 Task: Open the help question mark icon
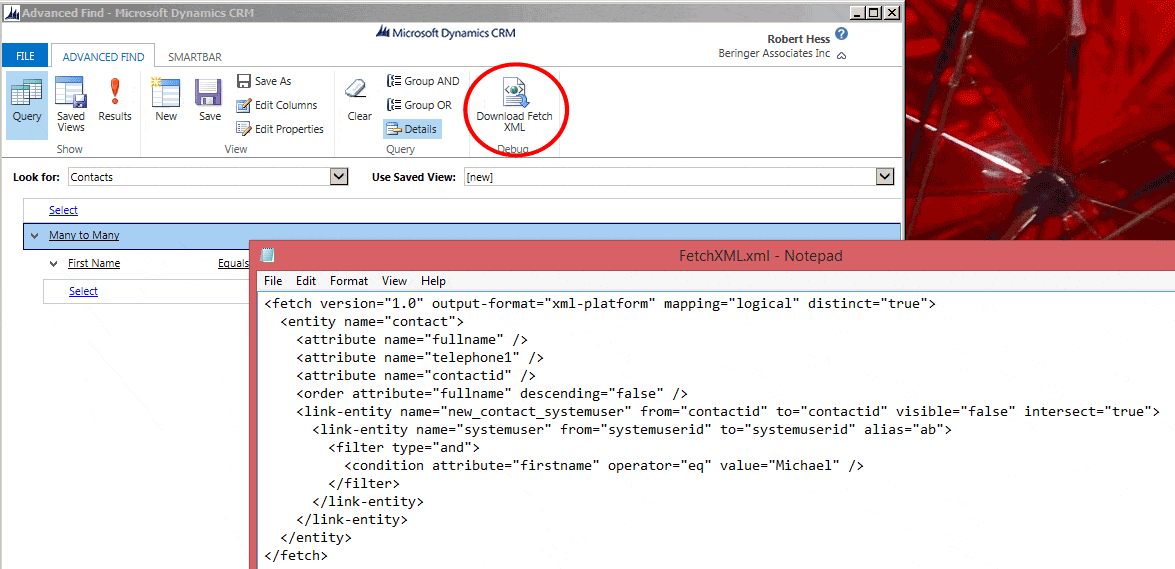(x=842, y=34)
